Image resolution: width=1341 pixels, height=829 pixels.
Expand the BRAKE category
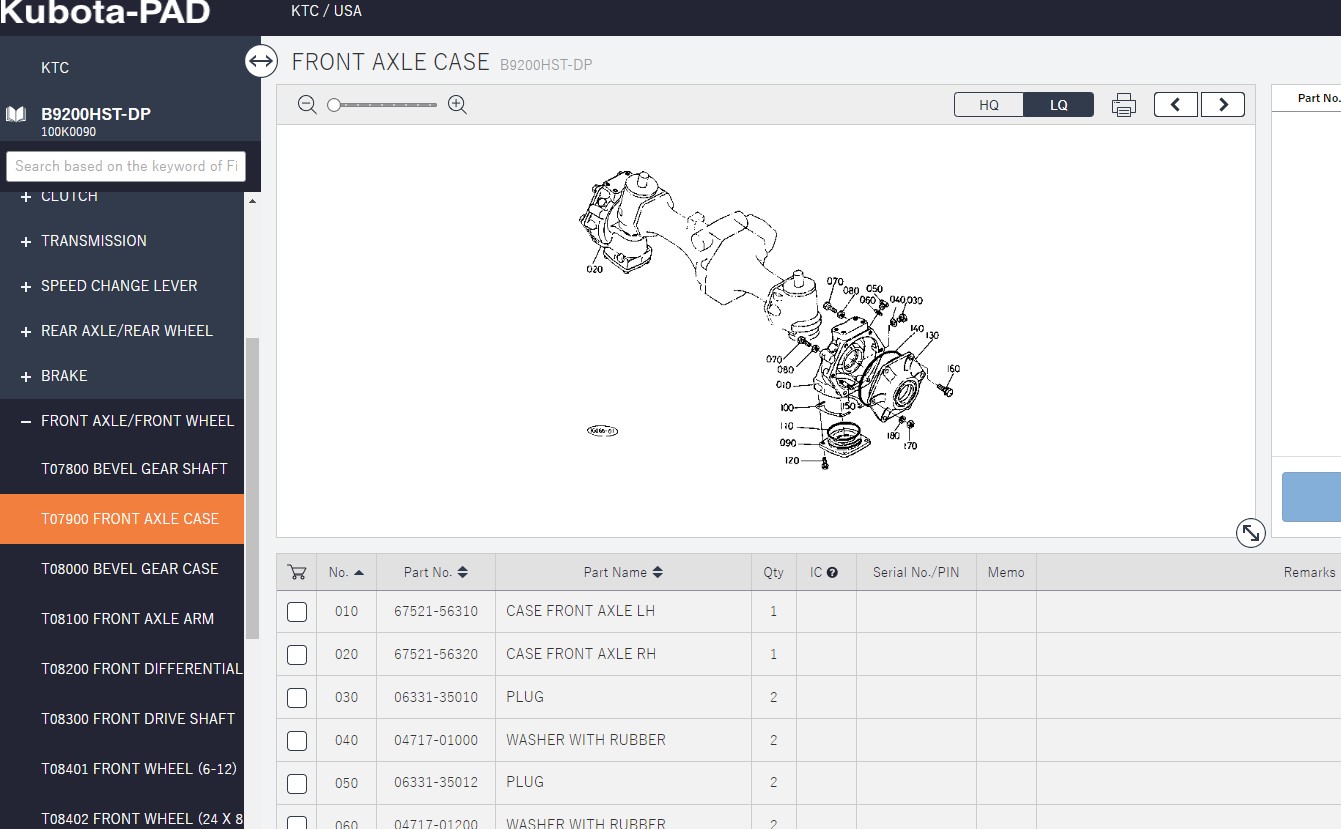26,377
